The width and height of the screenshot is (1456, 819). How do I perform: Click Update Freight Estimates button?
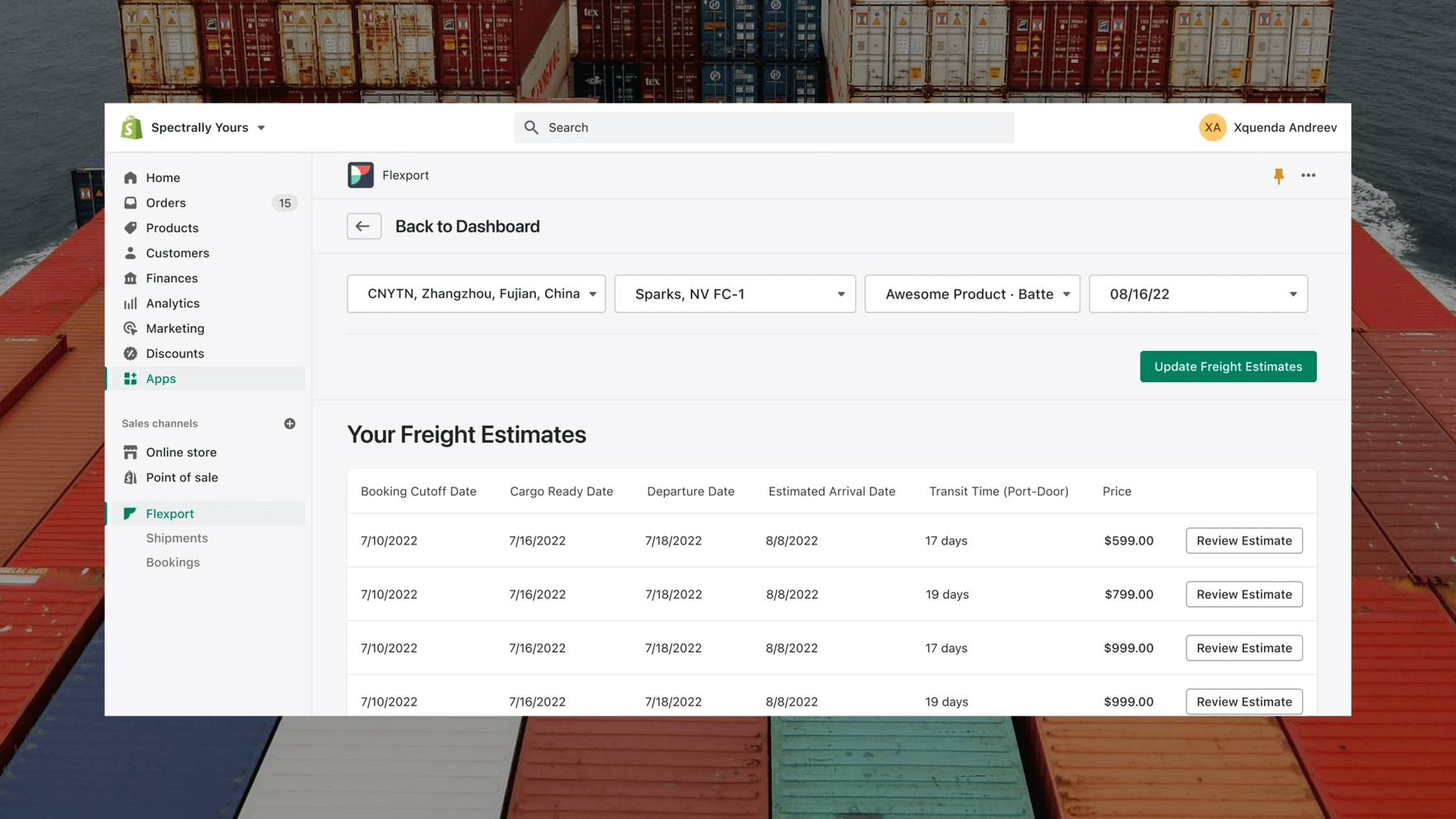coord(1228,366)
